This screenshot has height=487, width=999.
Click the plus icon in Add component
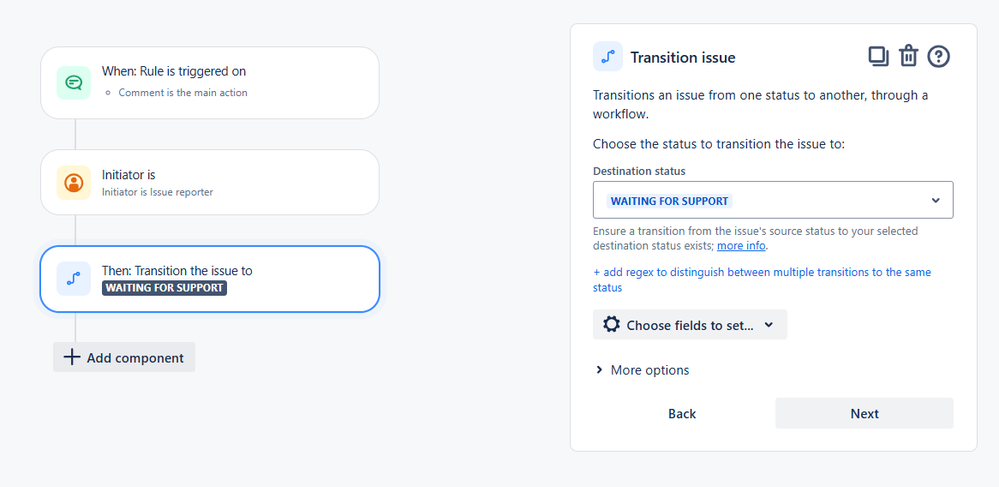pyautogui.click(x=72, y=358)
